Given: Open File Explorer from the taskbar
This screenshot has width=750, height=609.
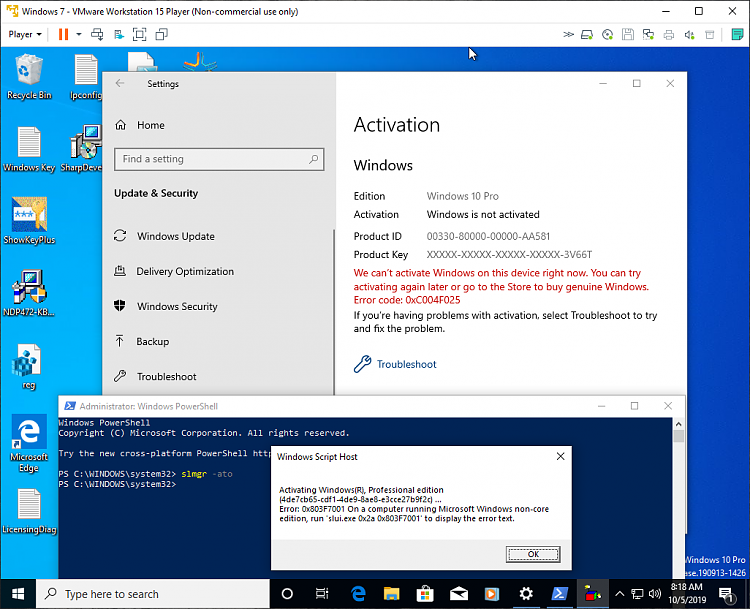Looking at the screenshot, I should click(391, 594).
